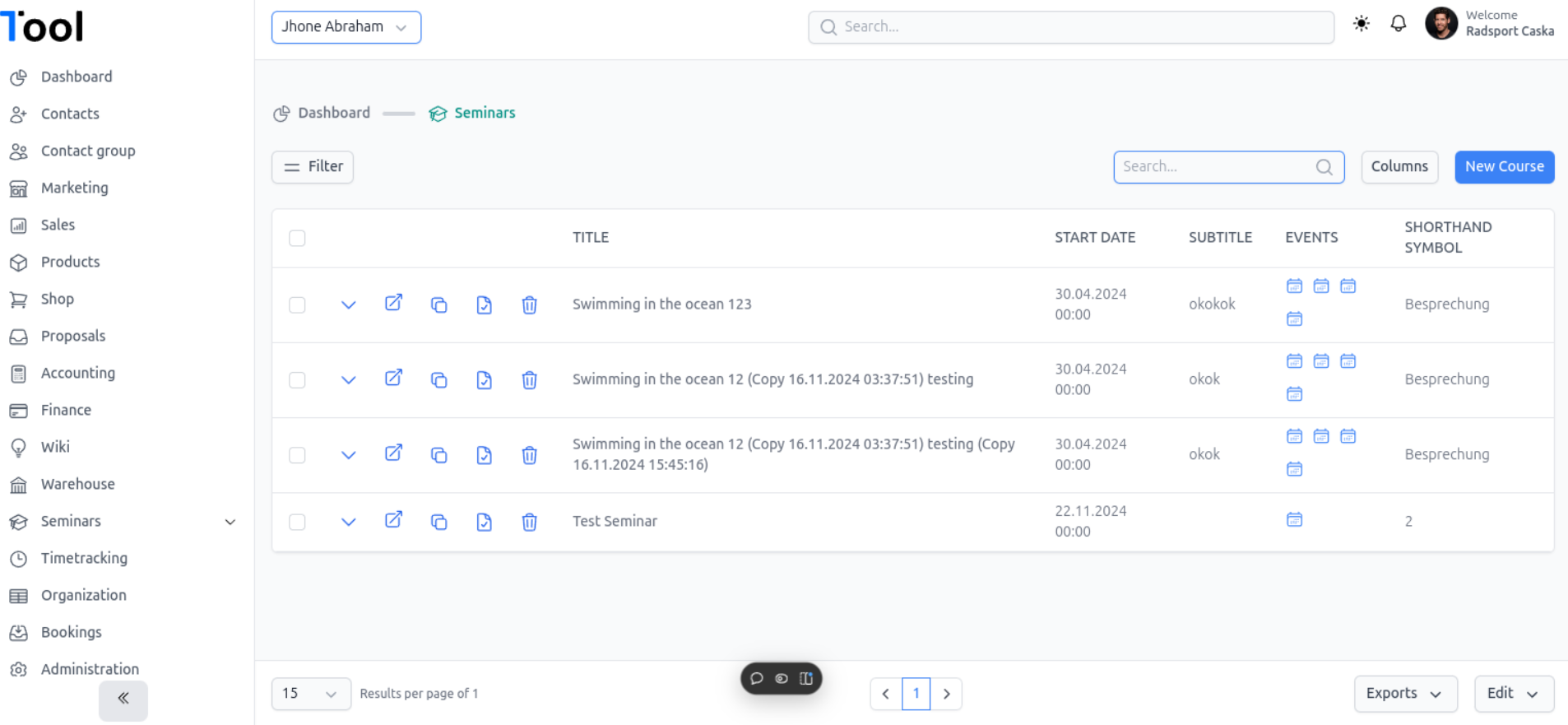1568x725 pixels.
Task: Navigate to Accounting in the sidebar
Action: [78, 373]
